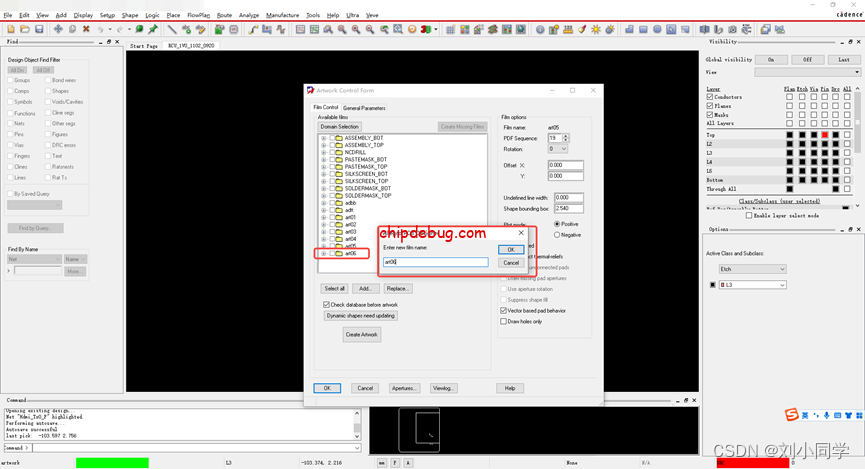Screen dimensions: 865x469
Task: Expand the SILKSCREEN_TOP film tree node
Action: point(323,181)
